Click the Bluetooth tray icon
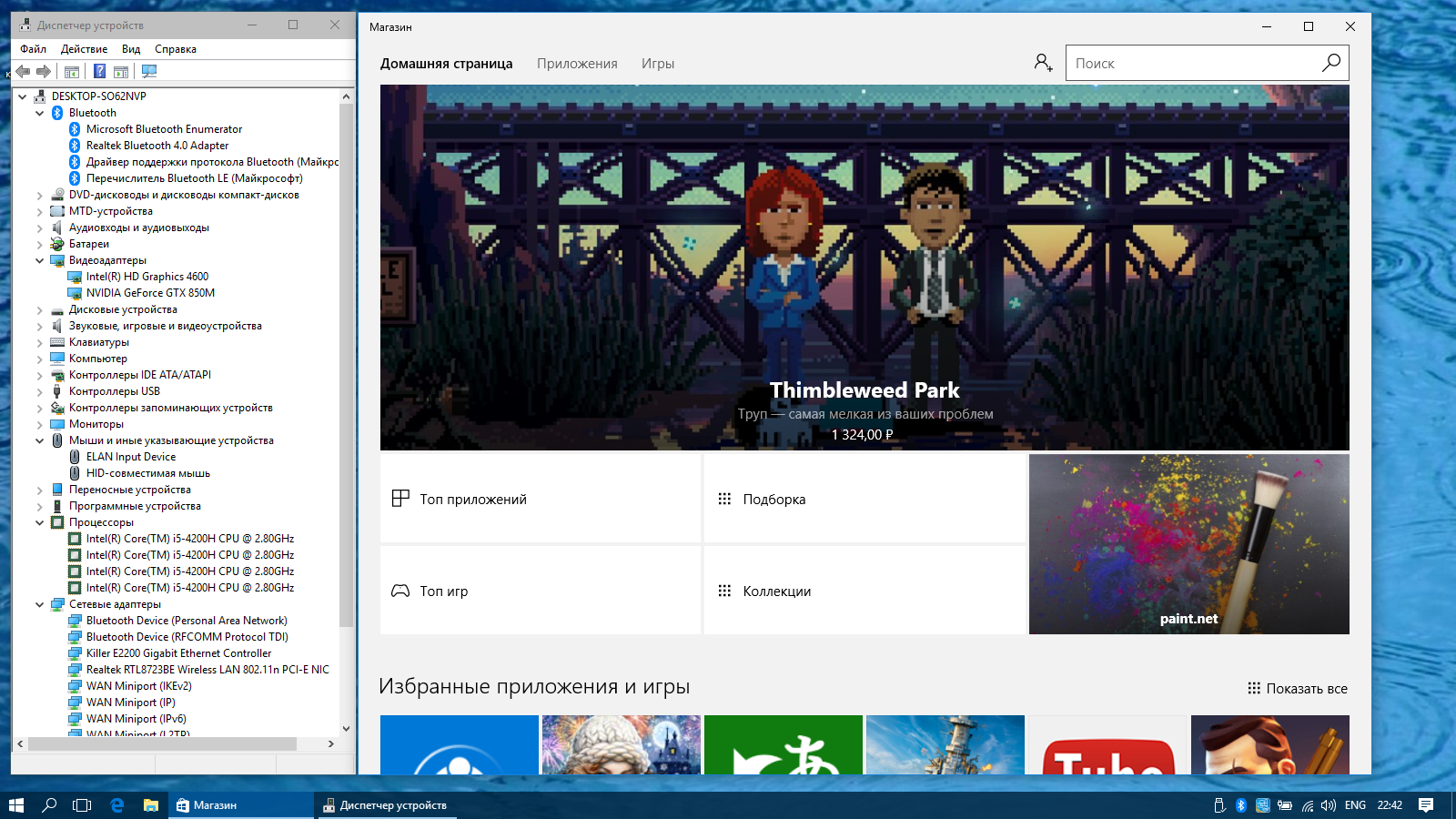This screenshot has width=1456, height=819. click(1240, 804)
